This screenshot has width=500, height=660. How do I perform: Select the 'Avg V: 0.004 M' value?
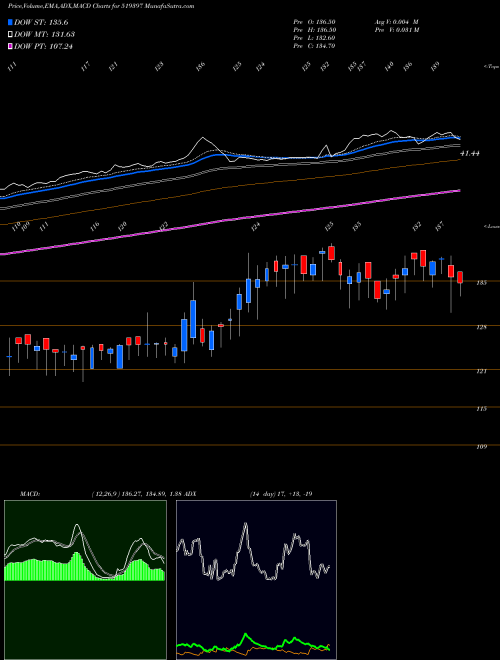point(396,22)
